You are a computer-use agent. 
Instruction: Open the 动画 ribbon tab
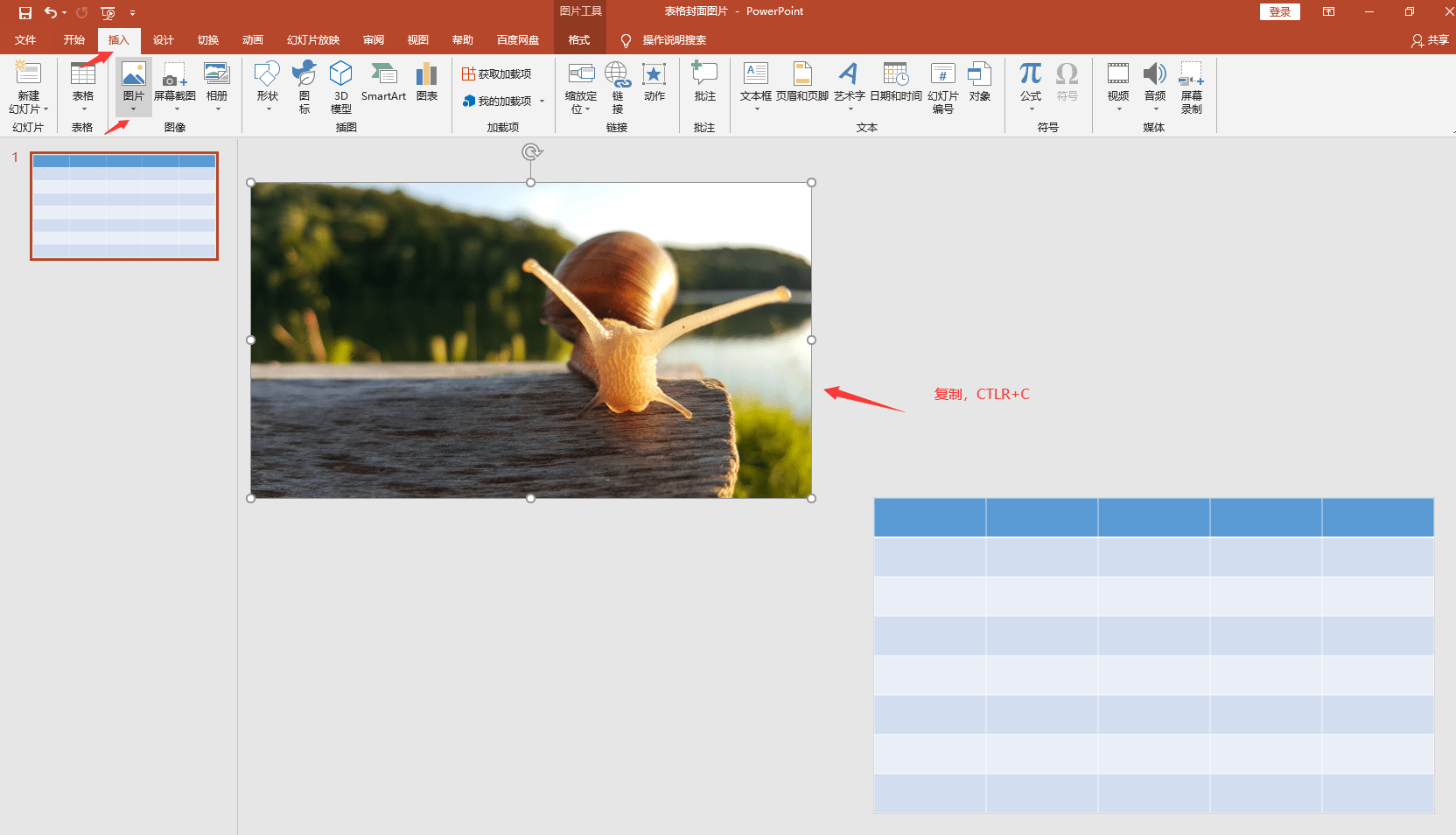pyautogui.click(x=253, y=40)
